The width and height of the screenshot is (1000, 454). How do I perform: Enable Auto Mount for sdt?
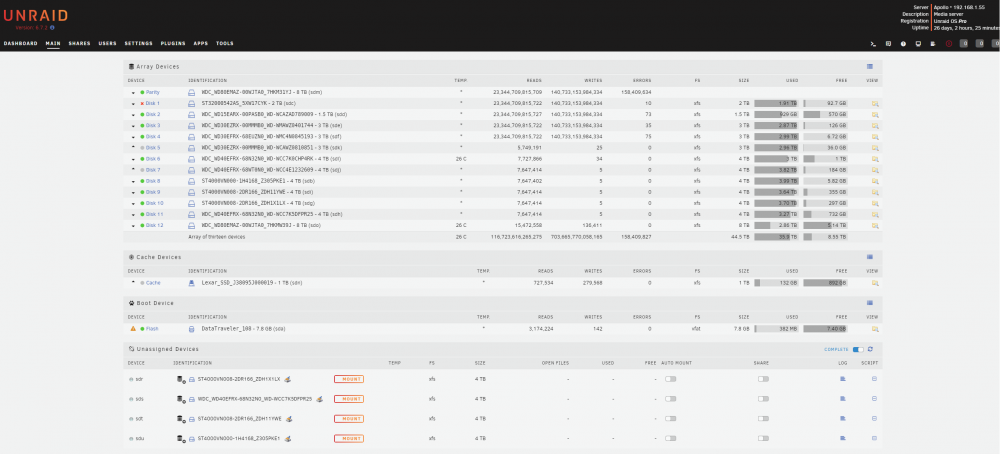[x=670, y=419]
